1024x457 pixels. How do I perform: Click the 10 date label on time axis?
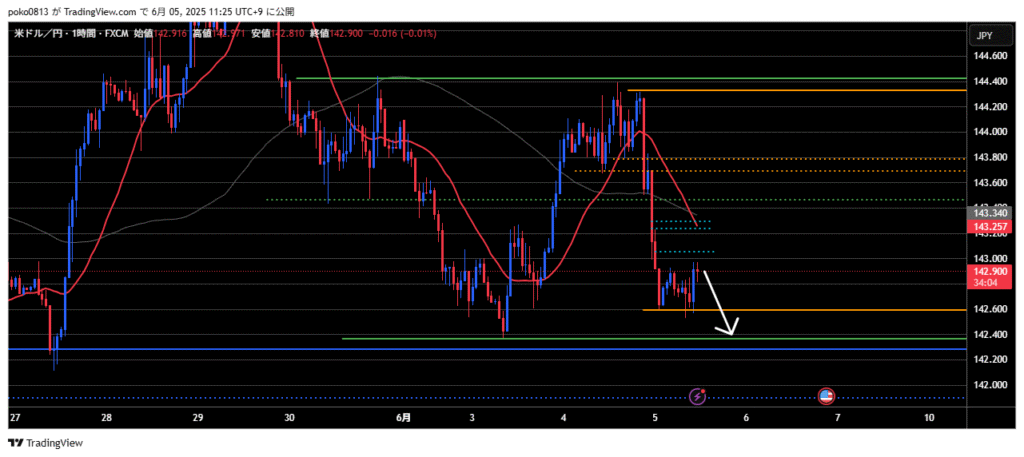pos(930,417)
